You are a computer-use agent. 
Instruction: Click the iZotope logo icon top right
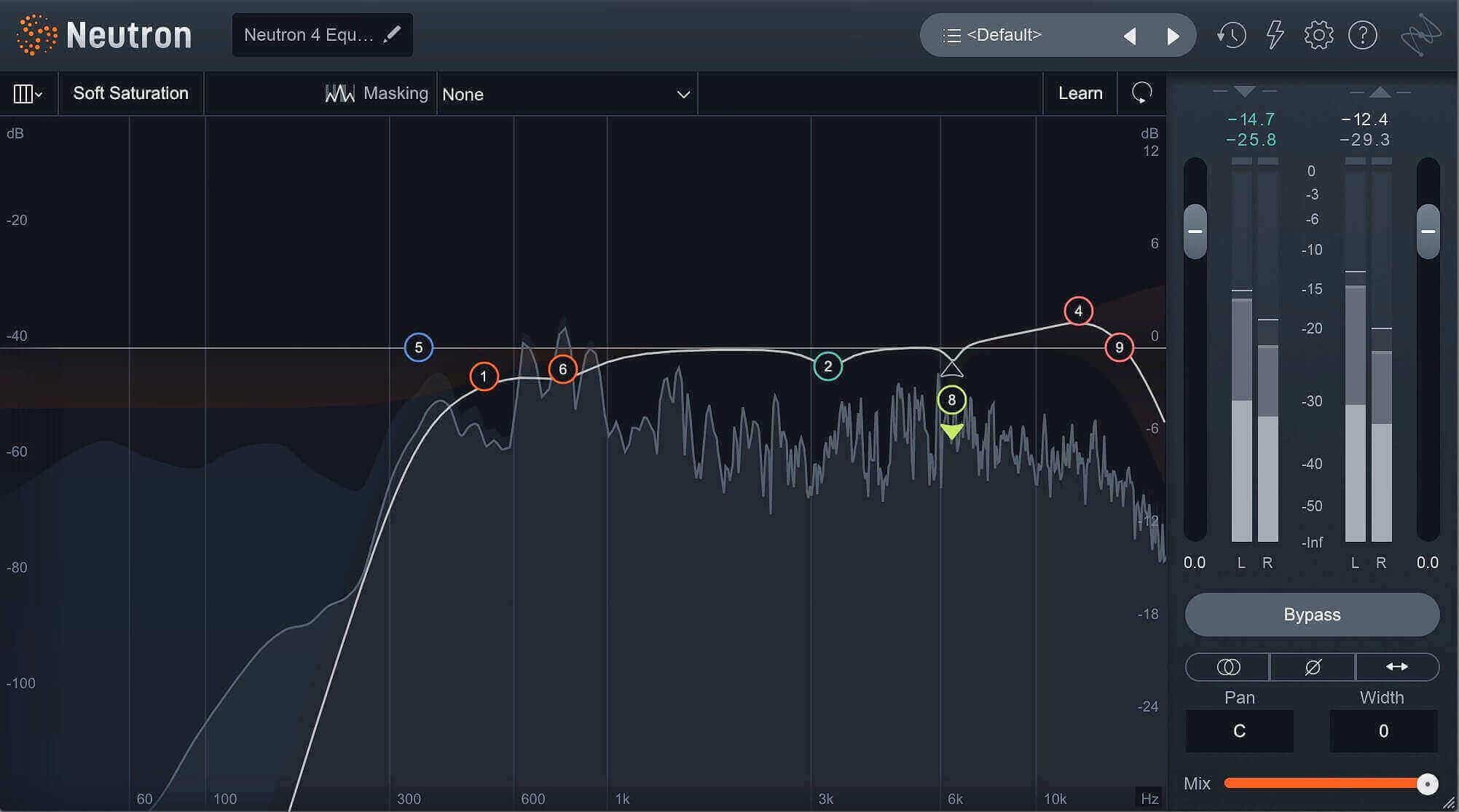[x=1420, y=35]
